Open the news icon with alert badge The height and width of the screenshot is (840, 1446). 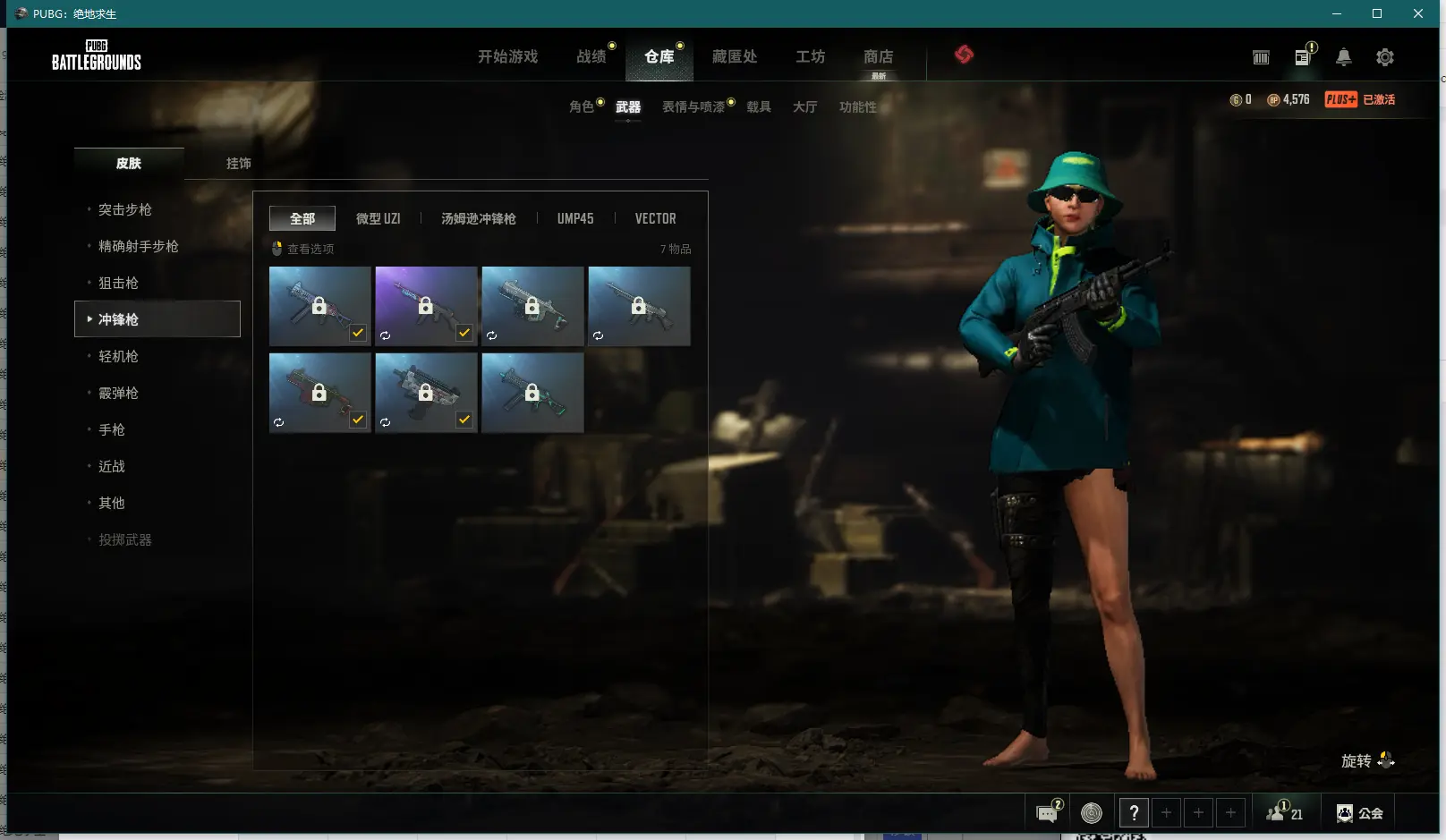point(1303,57)
